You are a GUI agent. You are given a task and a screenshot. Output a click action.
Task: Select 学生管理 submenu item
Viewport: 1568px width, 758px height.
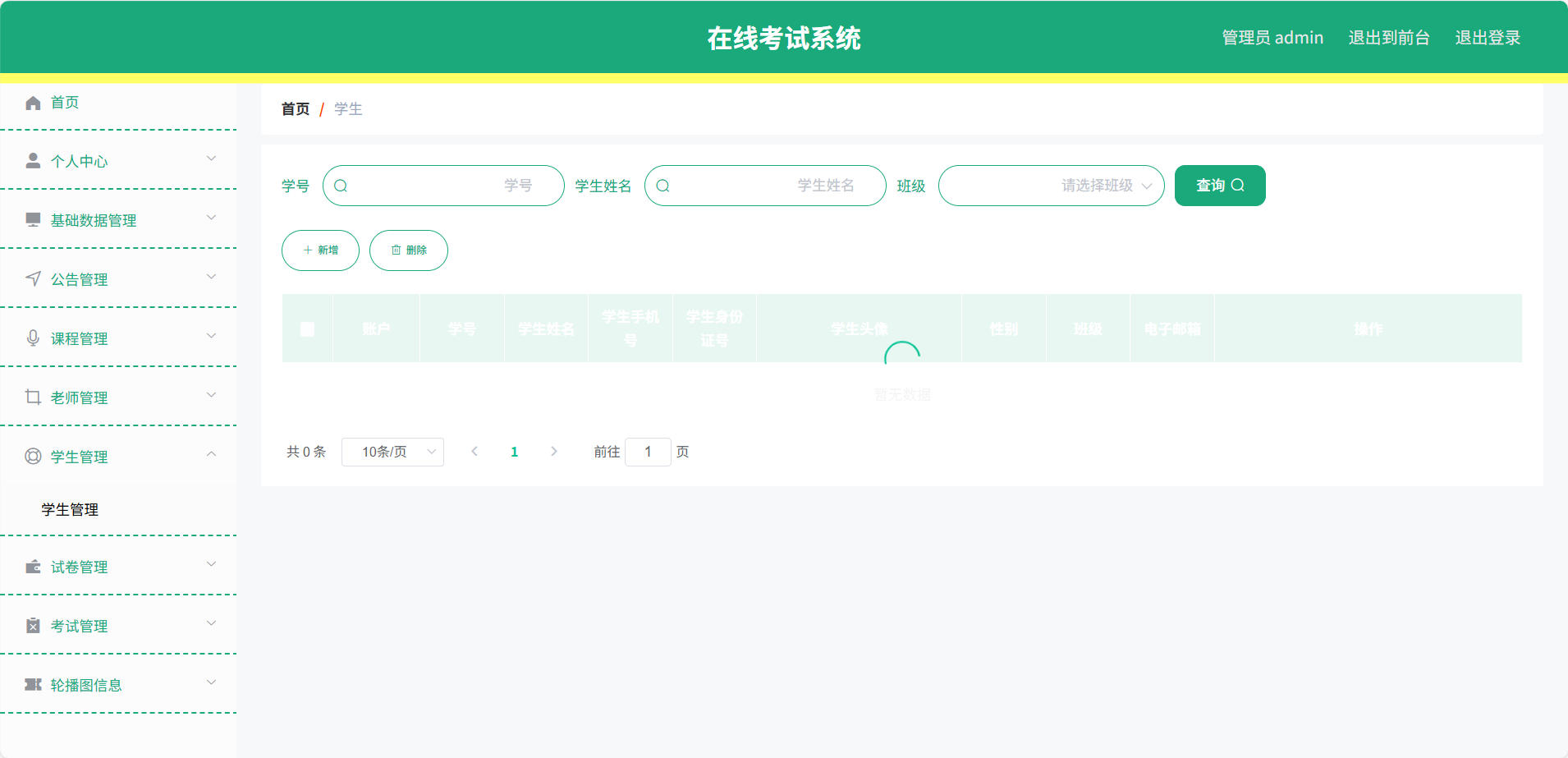118,510
